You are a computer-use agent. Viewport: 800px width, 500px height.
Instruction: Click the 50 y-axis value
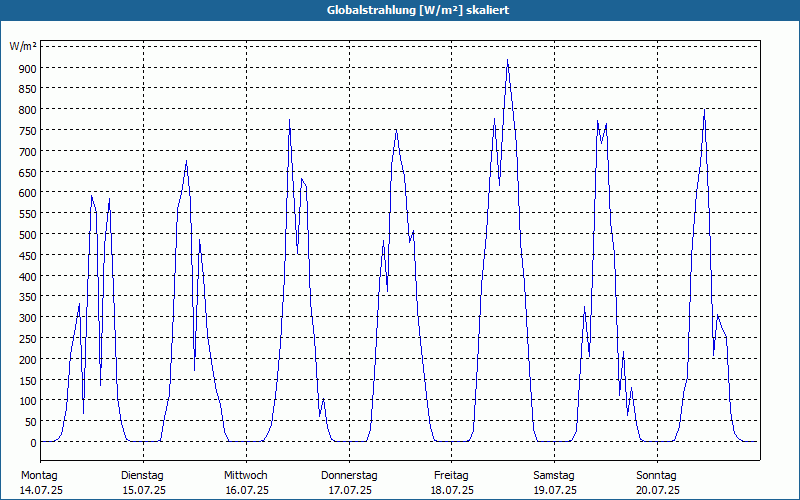click(30, 422)
